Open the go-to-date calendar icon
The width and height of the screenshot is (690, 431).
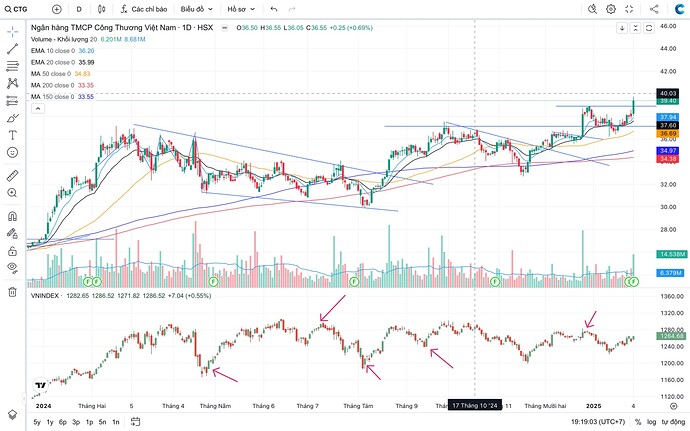[x=133, y=422]
